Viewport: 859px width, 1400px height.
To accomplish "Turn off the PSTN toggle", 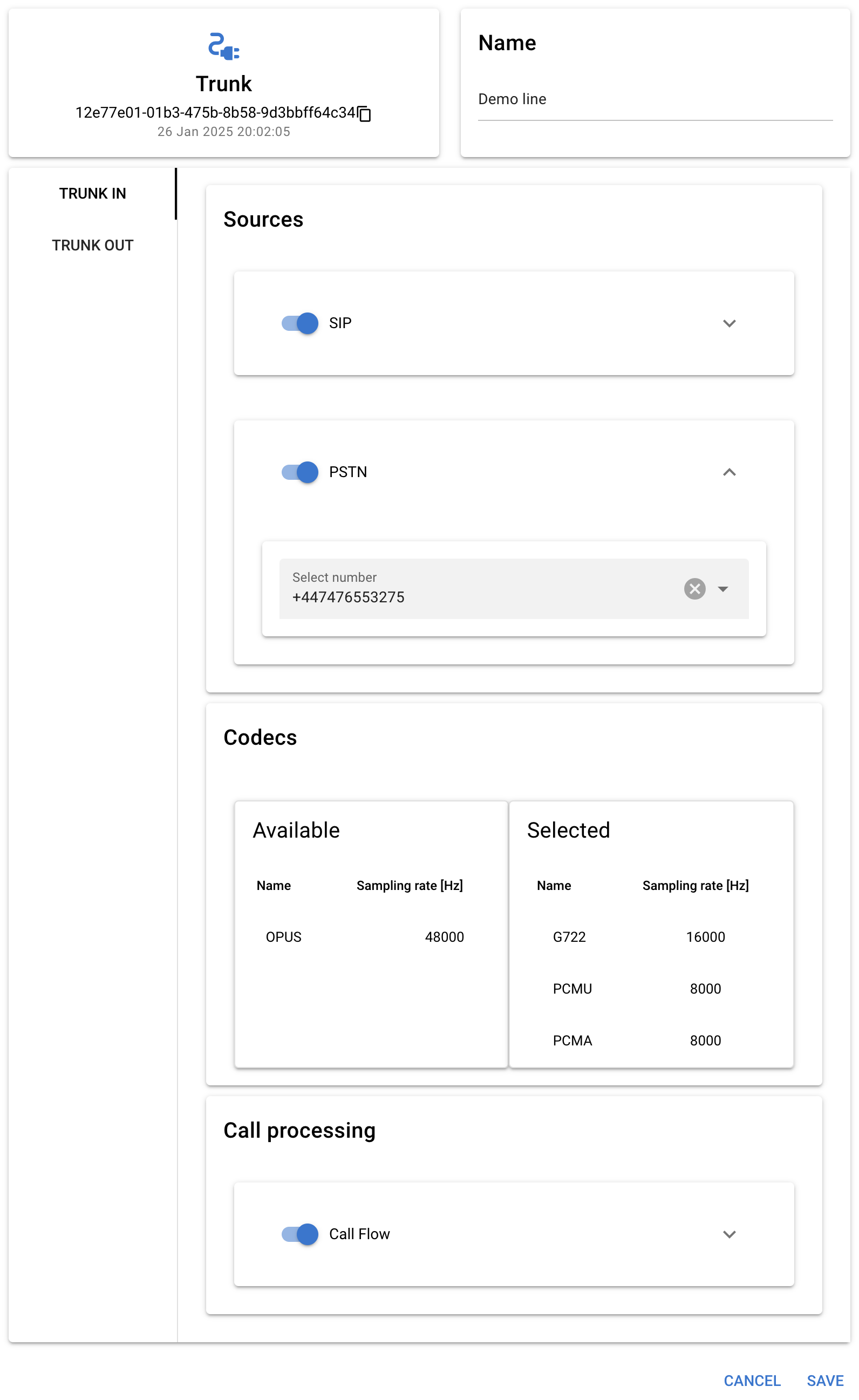I will [300, 472].
